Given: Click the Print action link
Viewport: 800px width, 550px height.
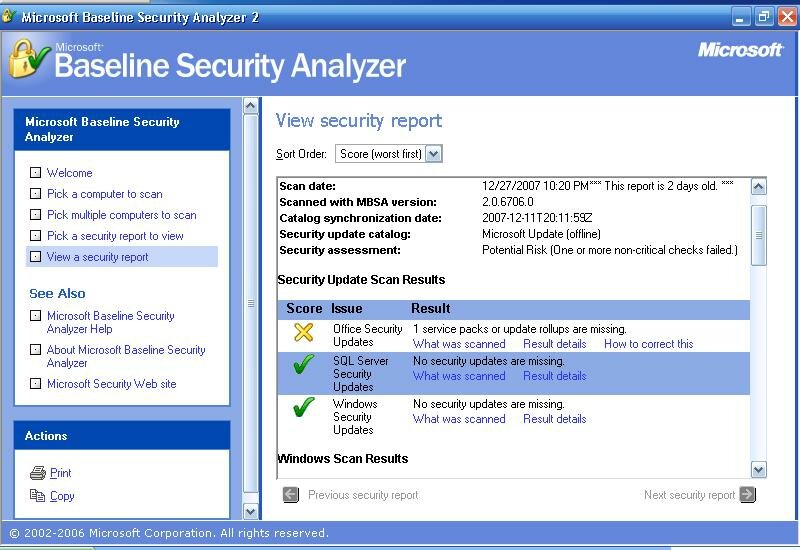Looking at the screenshot, I should [60, 473].
